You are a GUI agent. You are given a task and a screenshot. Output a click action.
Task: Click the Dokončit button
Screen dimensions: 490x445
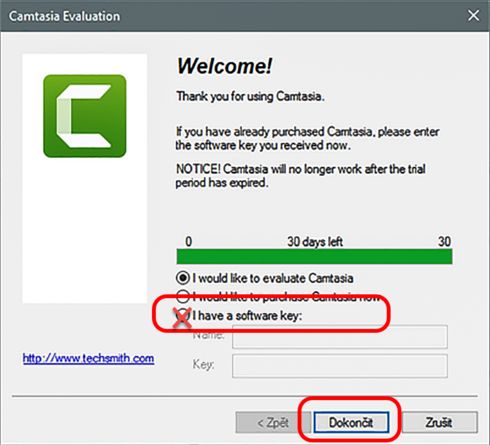pos(351,422)
